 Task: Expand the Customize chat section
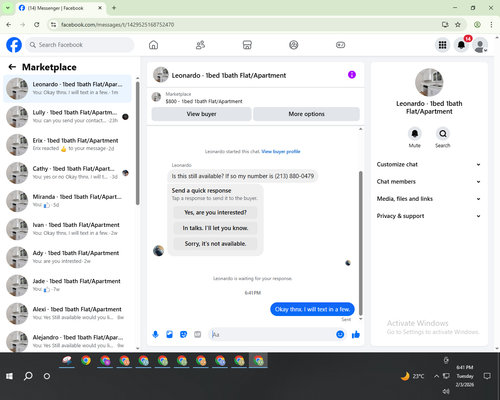429,164
